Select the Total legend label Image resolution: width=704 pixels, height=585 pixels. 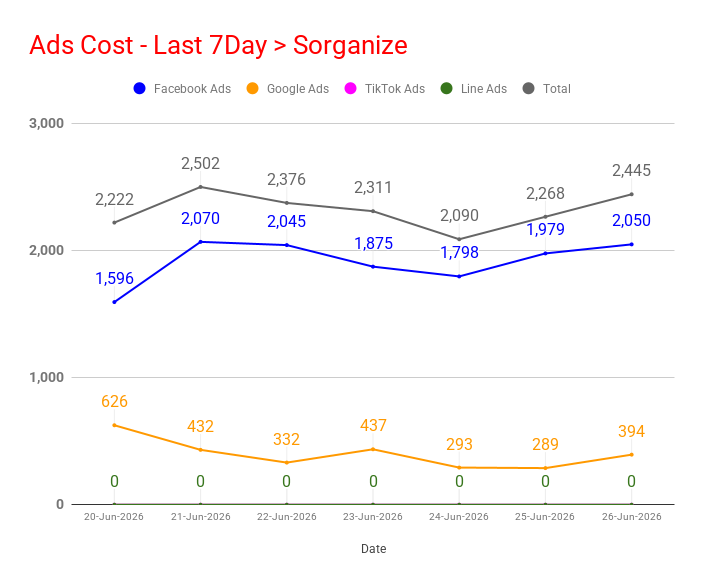click(x=557, y=89)
